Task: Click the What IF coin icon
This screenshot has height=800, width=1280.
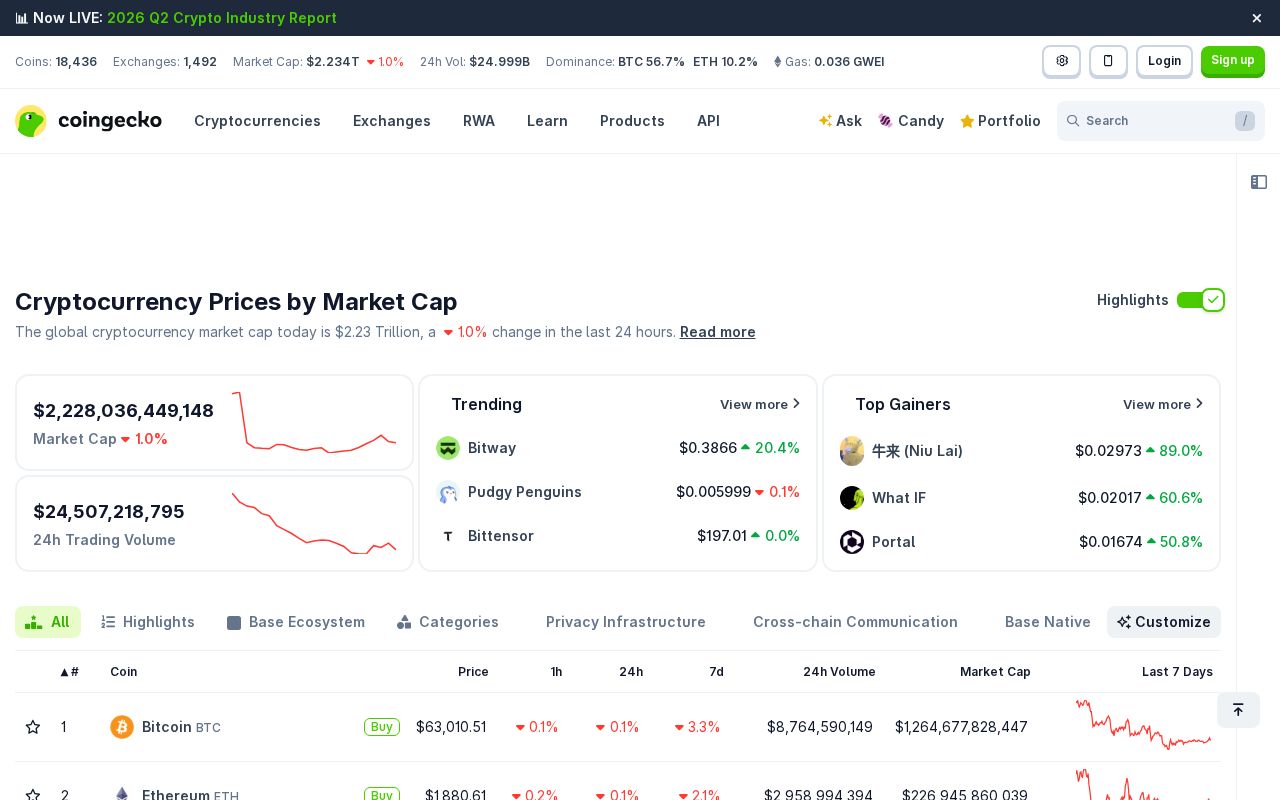Action: [x=852, y=498]
